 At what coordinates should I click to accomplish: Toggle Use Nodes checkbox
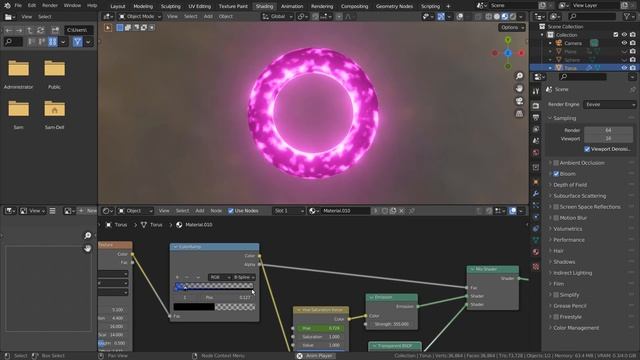click(231, 211)
